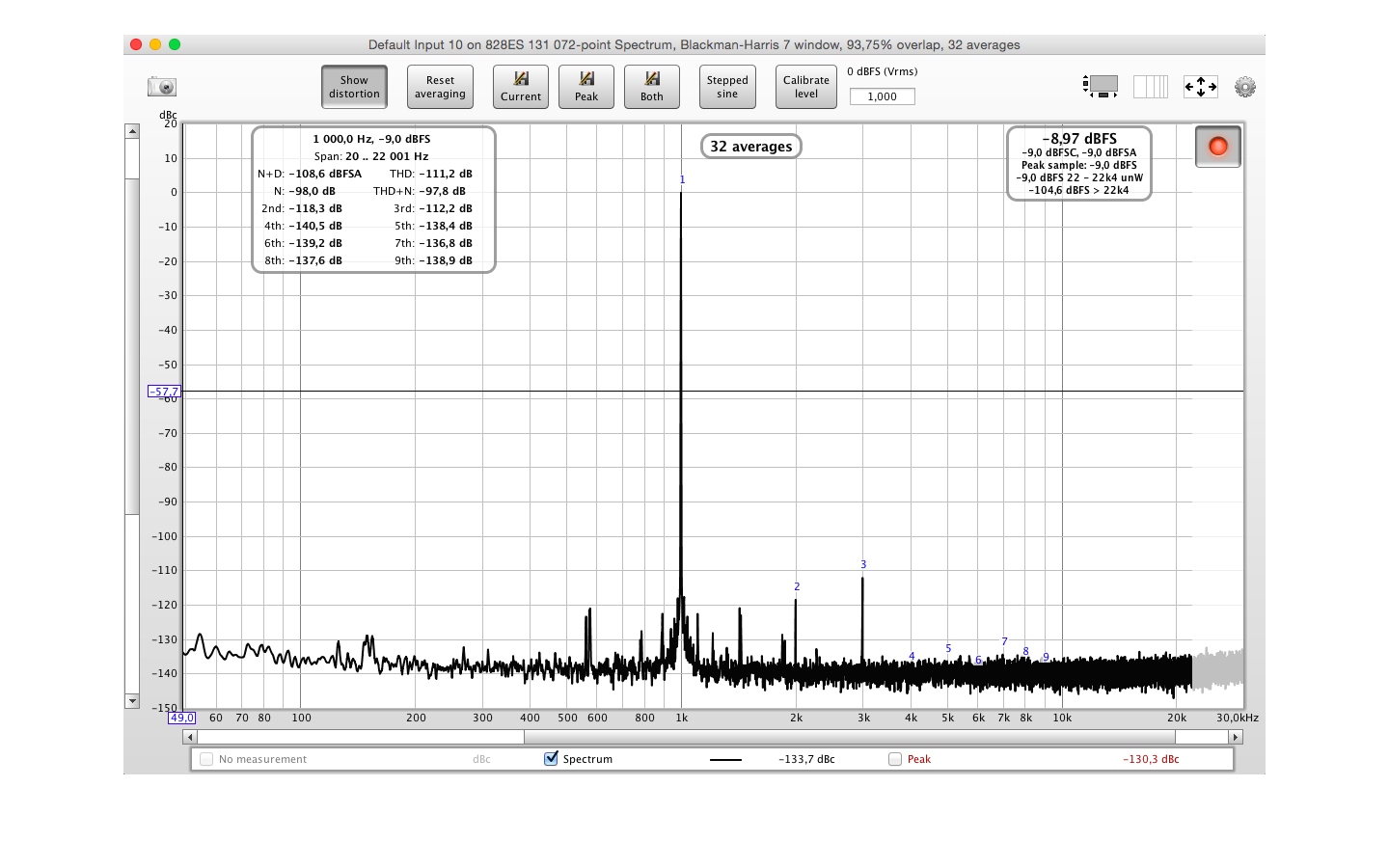
Task: Enable the Peak trace checkbox
Action: coord(895,759)
